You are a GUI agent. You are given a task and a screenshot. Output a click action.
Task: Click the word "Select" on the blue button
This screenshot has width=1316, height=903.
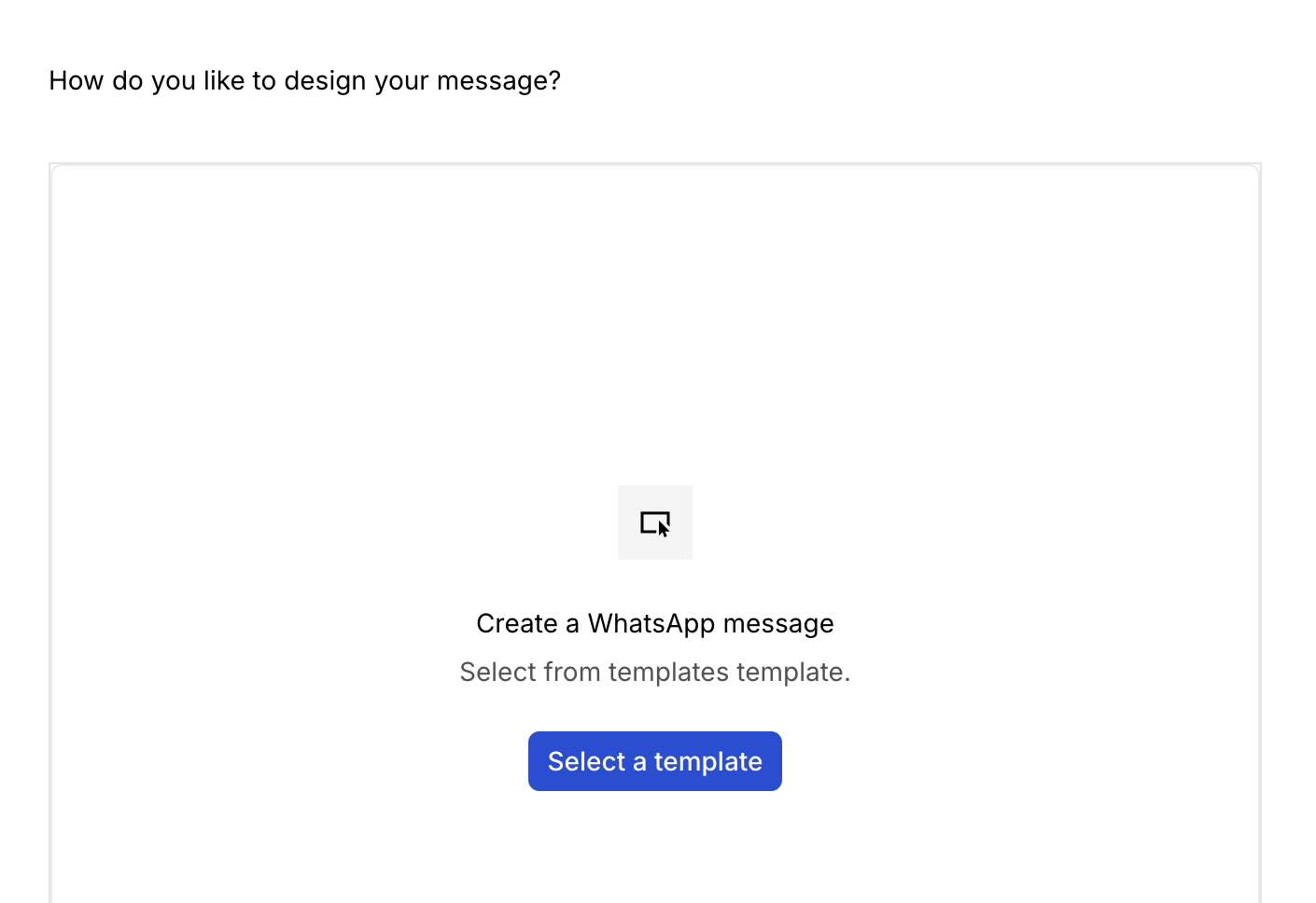(x=586, y=761)
